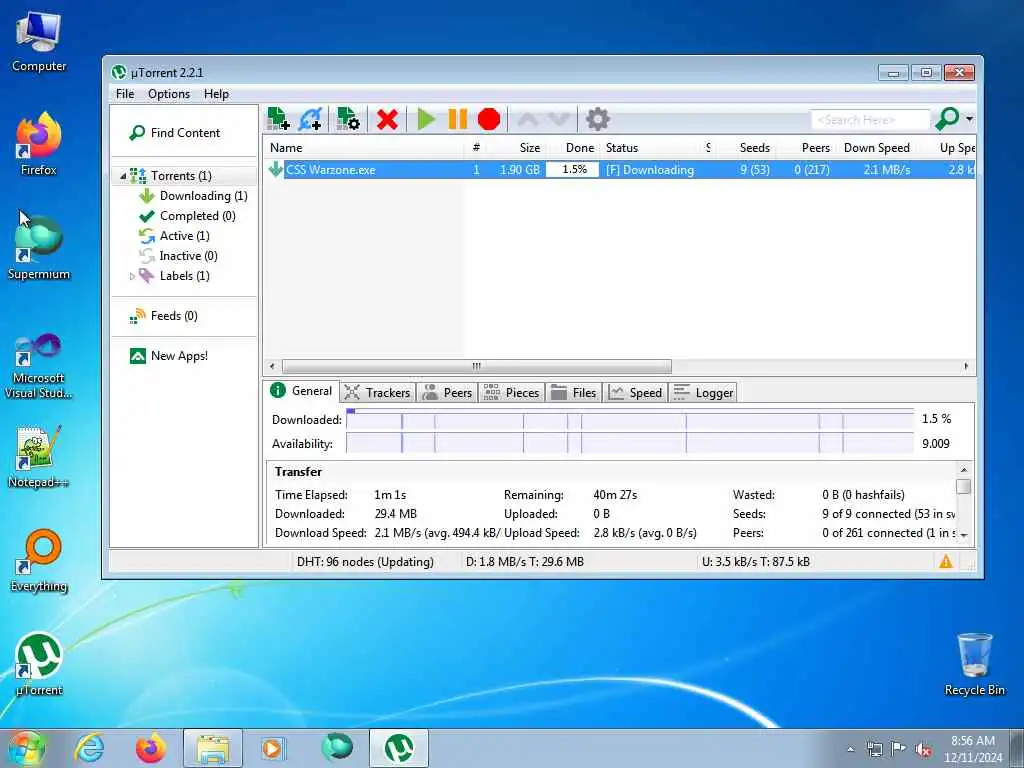Screen dimensions: 1024x768
Task: Click the Add Torrent from URL icon
Action: [x=310, y=119]
